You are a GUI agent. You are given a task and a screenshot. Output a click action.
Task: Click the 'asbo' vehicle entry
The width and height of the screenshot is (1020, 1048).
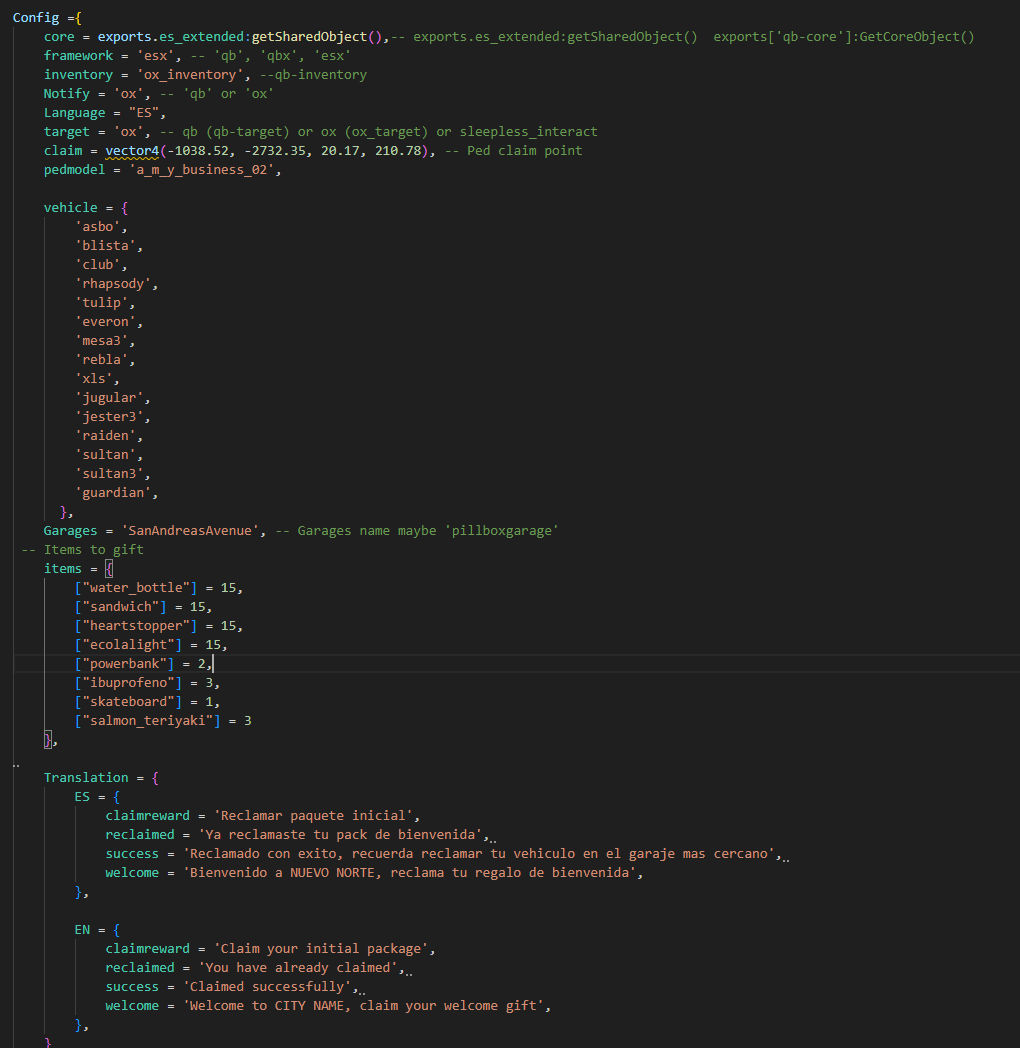pos(98,227)
